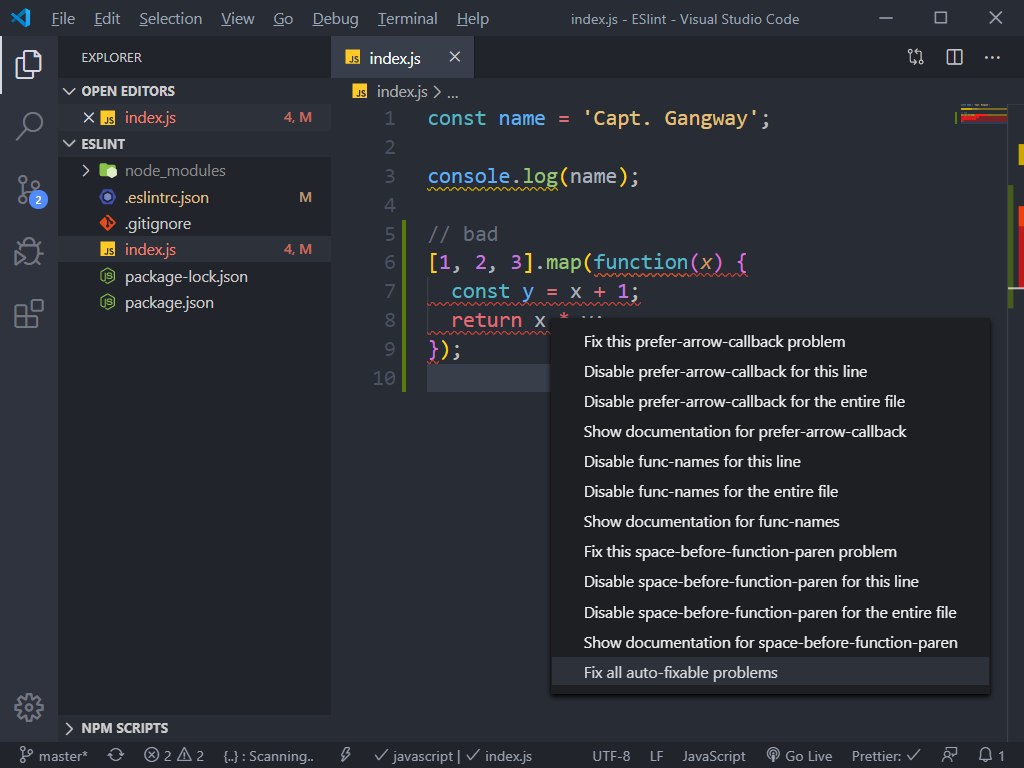Click Open Changes compare icon
The width and height of the screenshot is (1024, 768).
click(x=916, y=57)
